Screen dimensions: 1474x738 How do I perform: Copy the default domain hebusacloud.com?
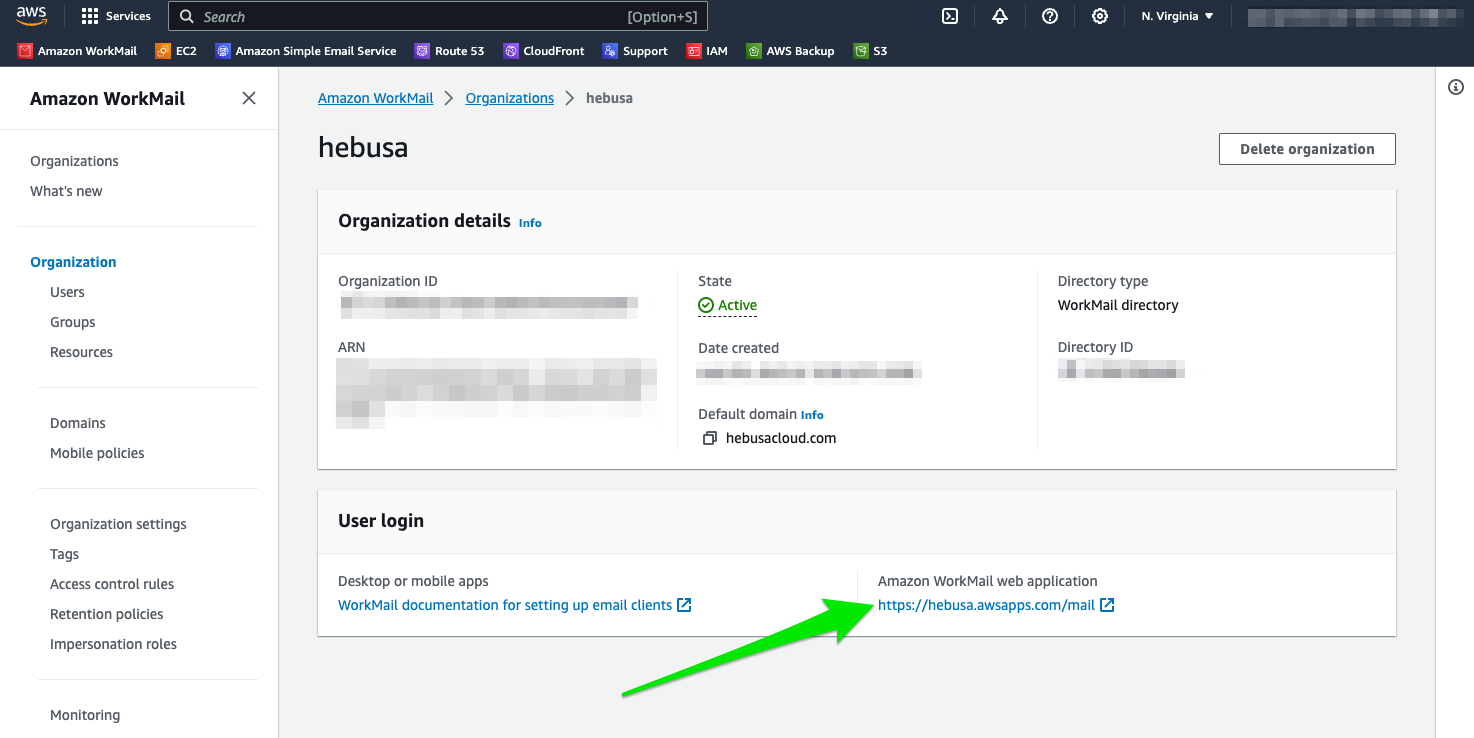tap(710, 438)
